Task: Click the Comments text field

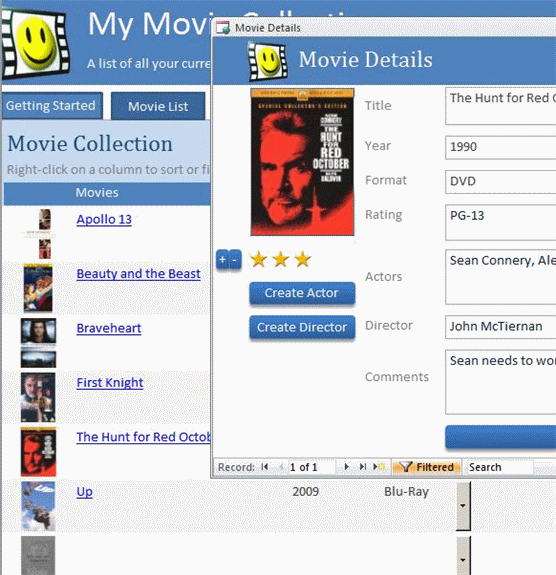Action: [x=501, y=382]
